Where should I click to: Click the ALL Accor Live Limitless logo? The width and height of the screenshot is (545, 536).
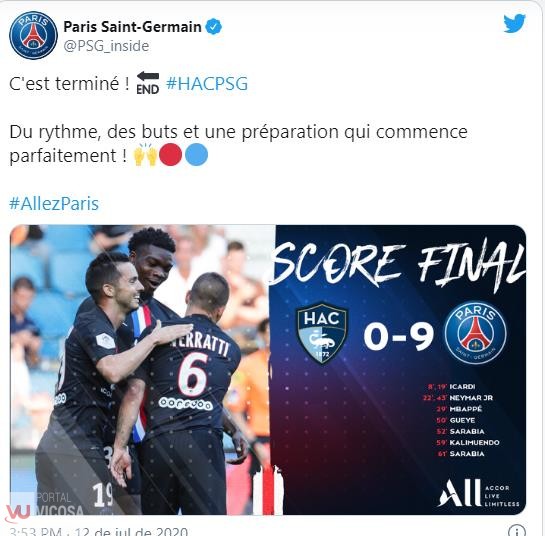[x=479, y=493]
